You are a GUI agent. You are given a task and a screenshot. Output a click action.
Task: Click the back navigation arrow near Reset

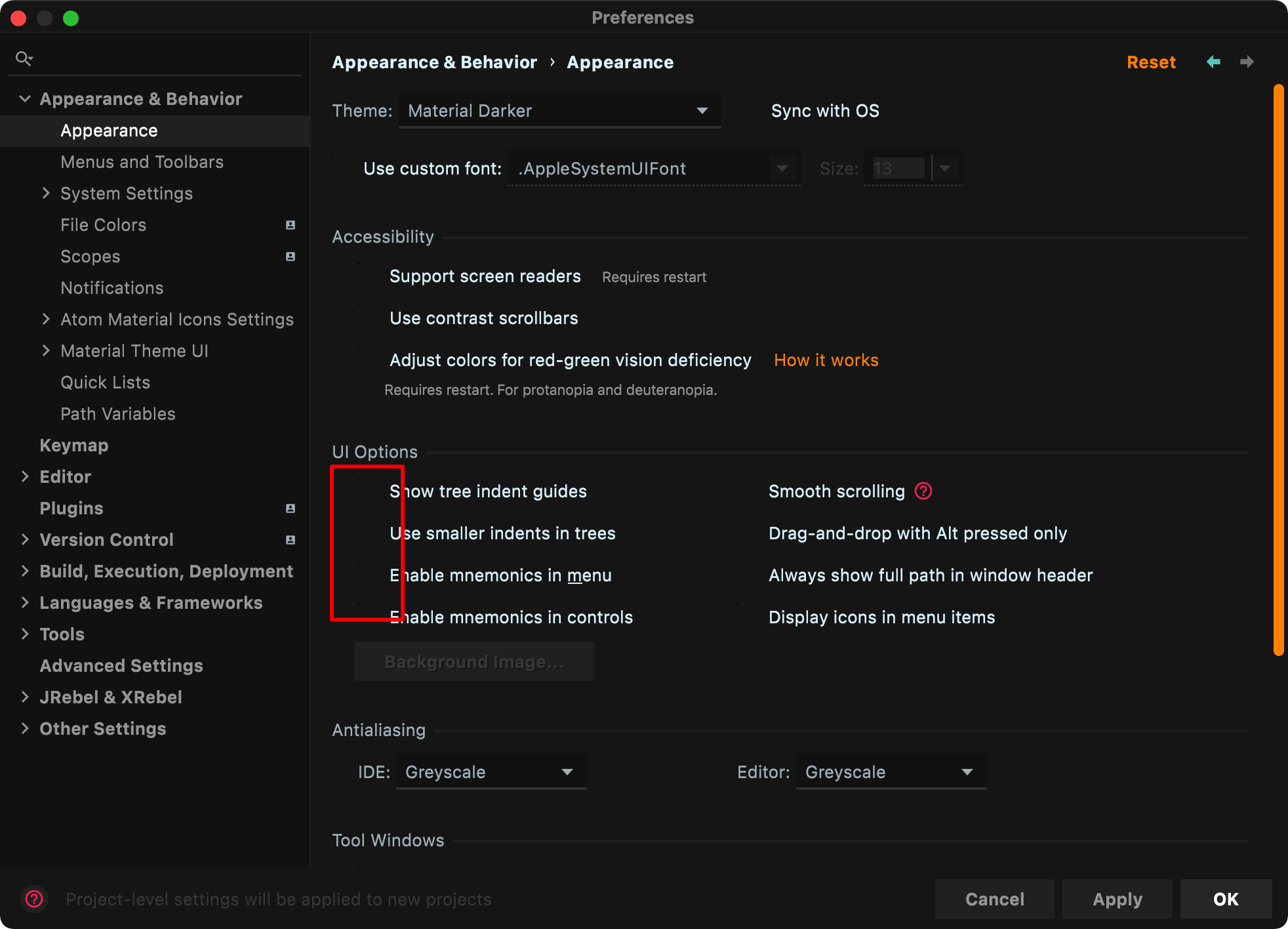(1213, 62)
